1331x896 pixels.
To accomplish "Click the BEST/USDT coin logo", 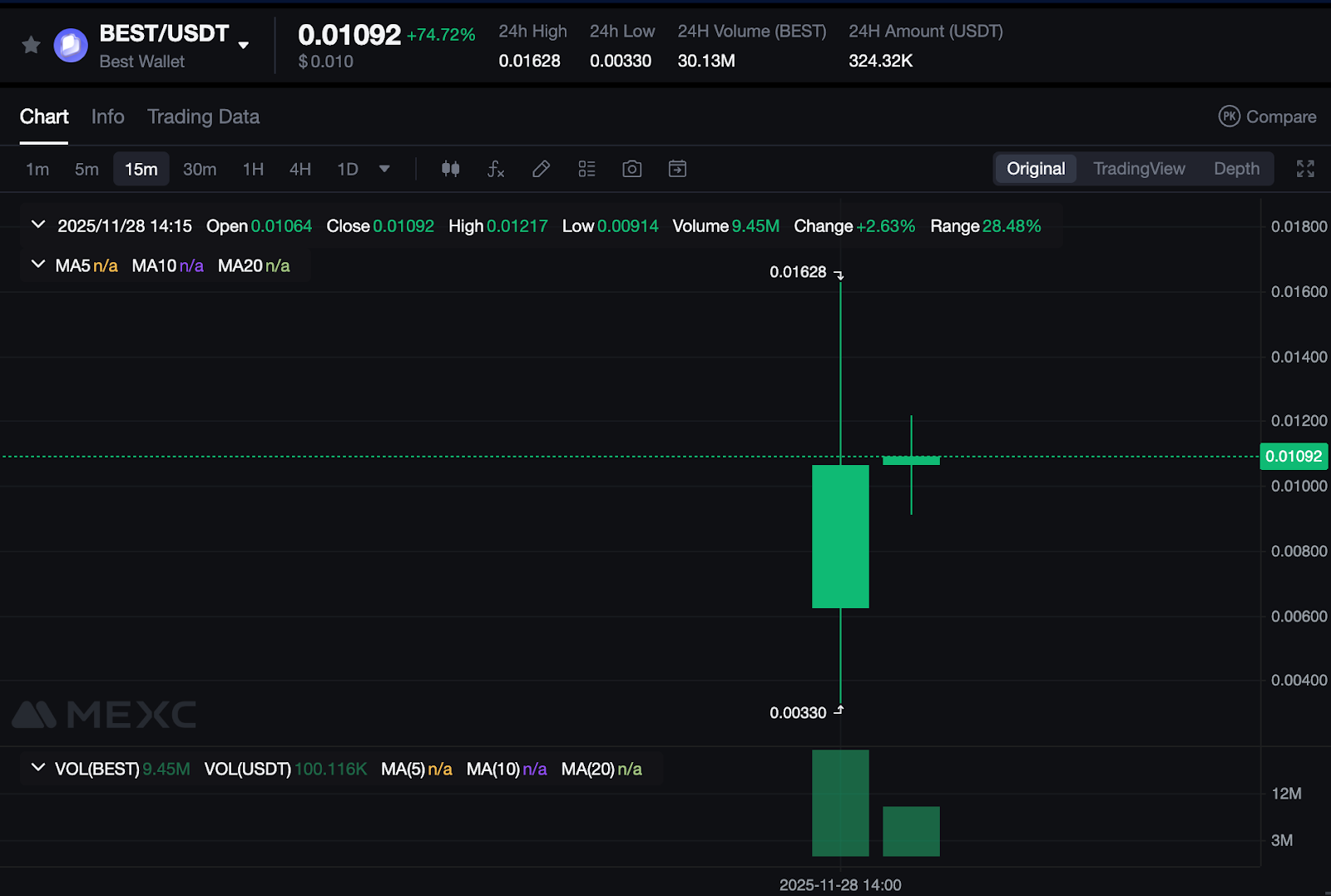I will [x=71, y=45].
